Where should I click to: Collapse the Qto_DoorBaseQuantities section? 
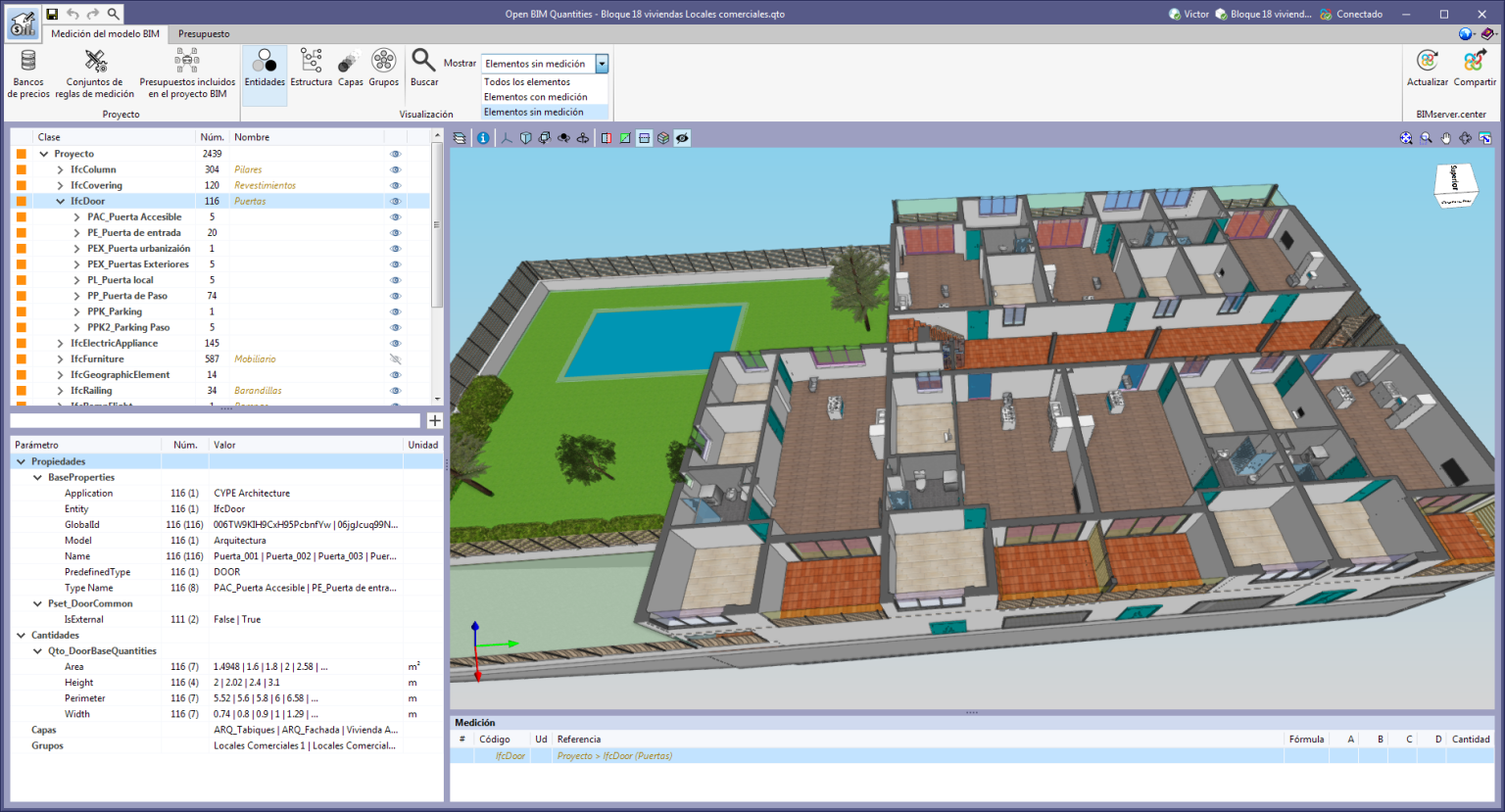tap(35, 650)
